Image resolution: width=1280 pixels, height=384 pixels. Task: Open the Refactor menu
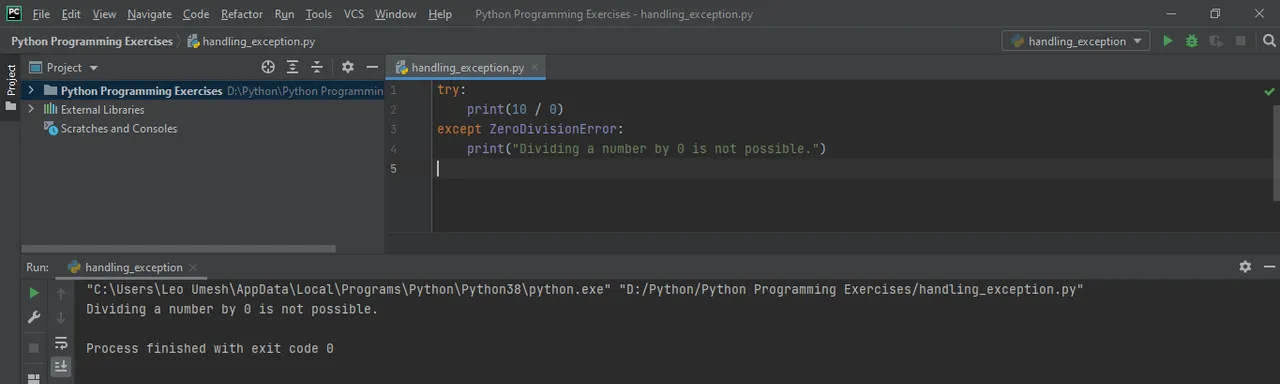242,14
